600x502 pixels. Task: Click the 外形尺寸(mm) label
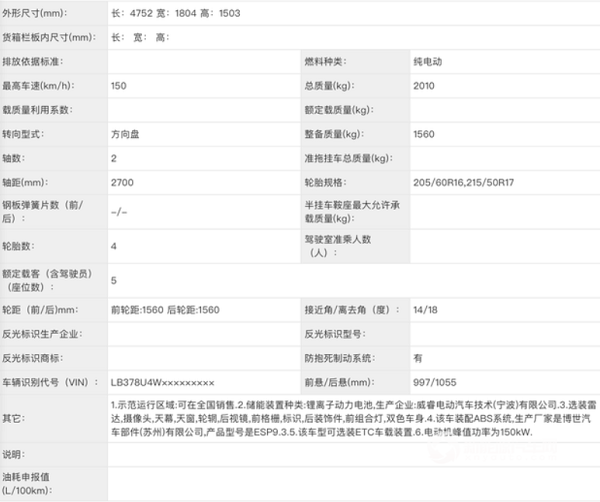[x=35, y=13]
